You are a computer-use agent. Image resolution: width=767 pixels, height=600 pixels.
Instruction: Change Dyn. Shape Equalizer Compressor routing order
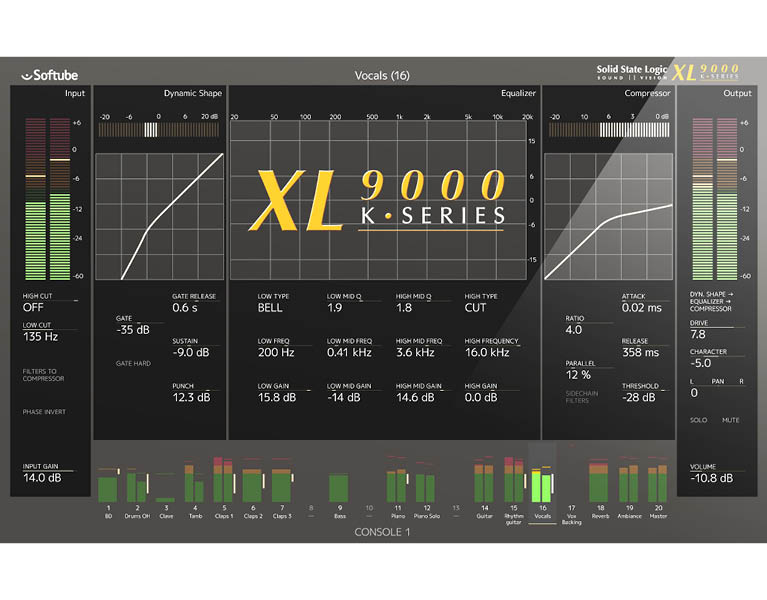(x=711, y=301)
